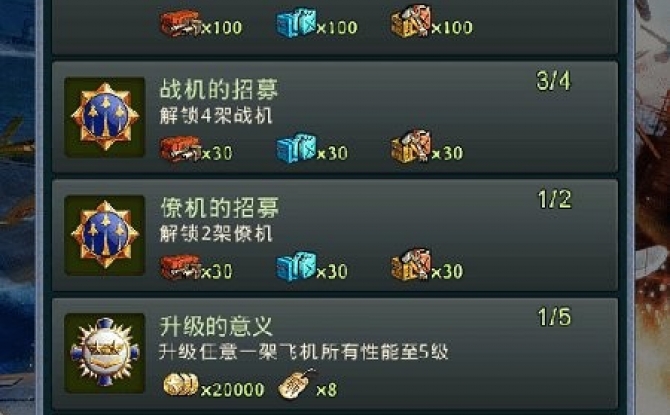Click the gold crate x100 reward at top
Screen dimensions: 670x415
411,21
